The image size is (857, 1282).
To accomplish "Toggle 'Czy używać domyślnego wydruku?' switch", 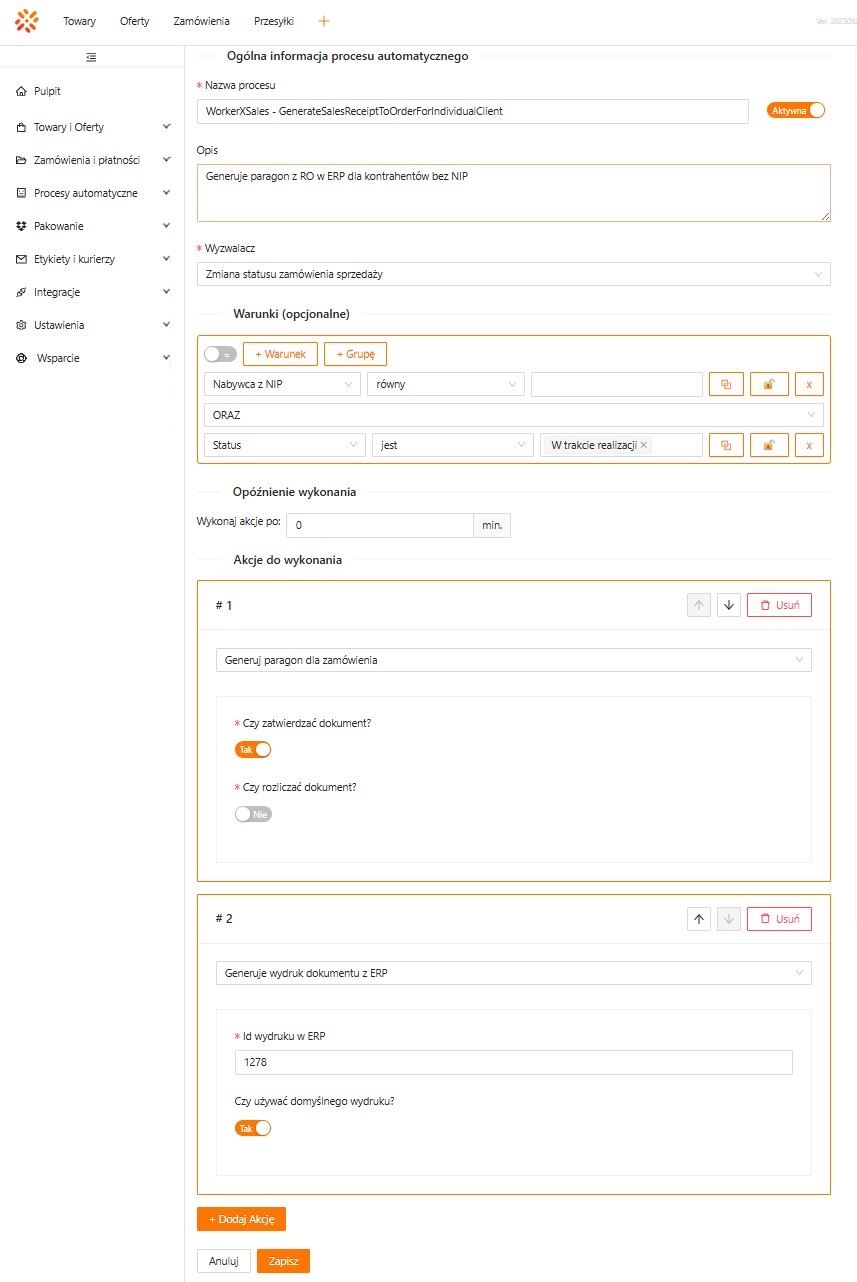I will coord(253,1128).
